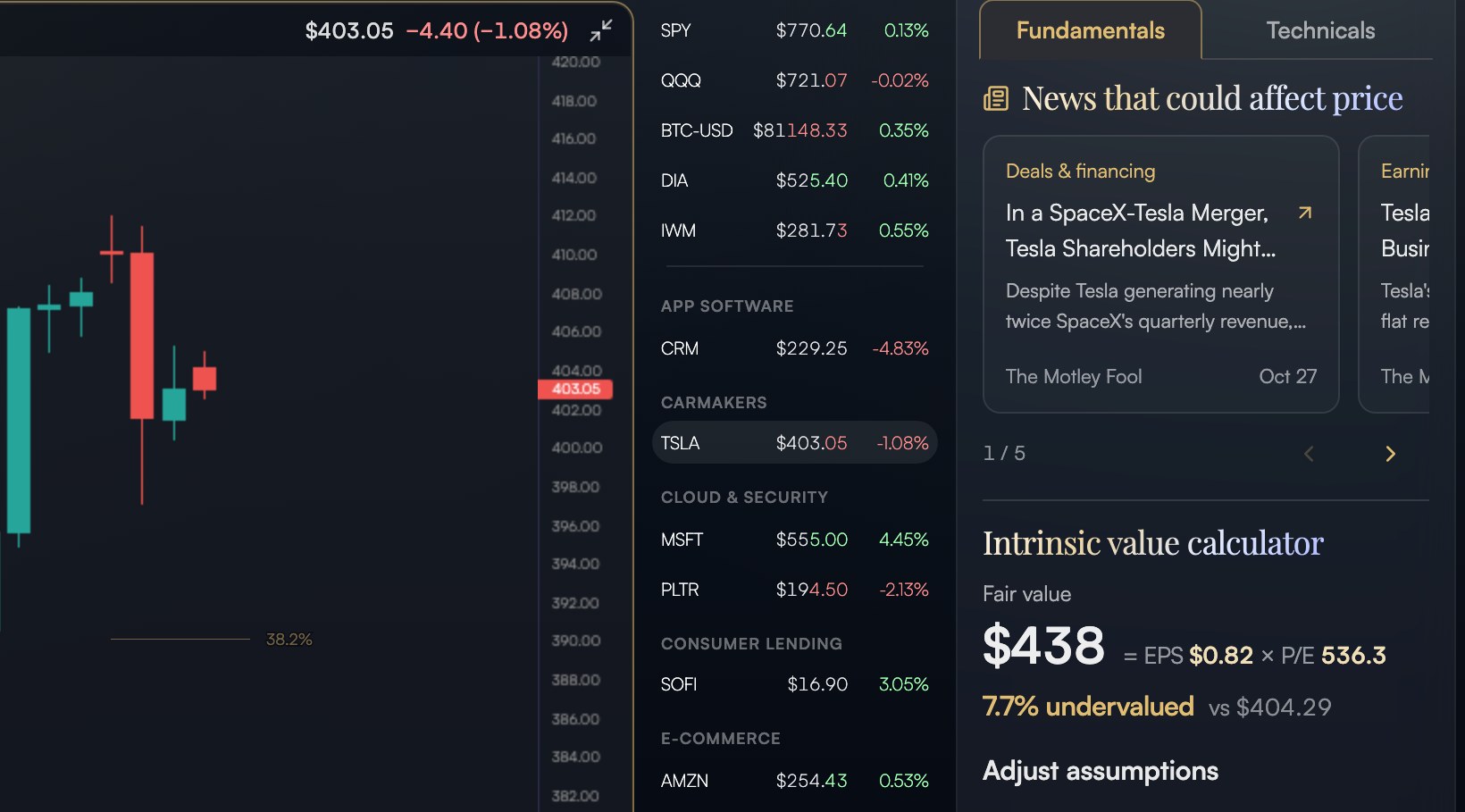This screenshot has width=1465, height=812.
Task: Click the -4.40 (-1.08%) change in header
Action: tap(487, 31)
